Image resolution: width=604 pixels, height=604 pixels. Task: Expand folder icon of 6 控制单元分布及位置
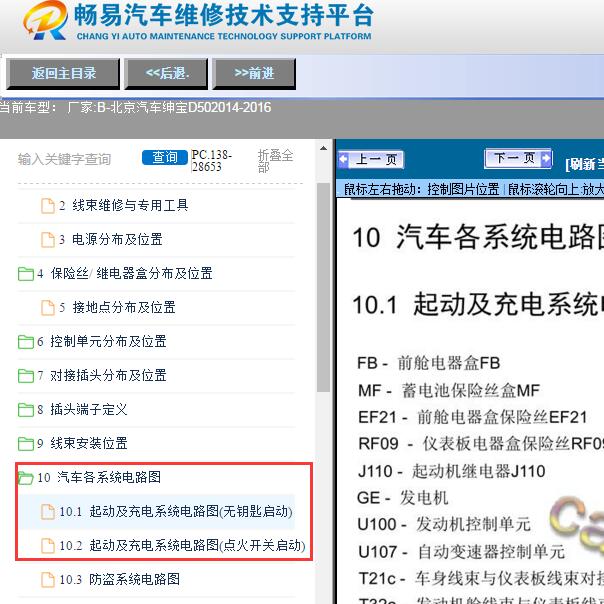[x=26, y=342]
